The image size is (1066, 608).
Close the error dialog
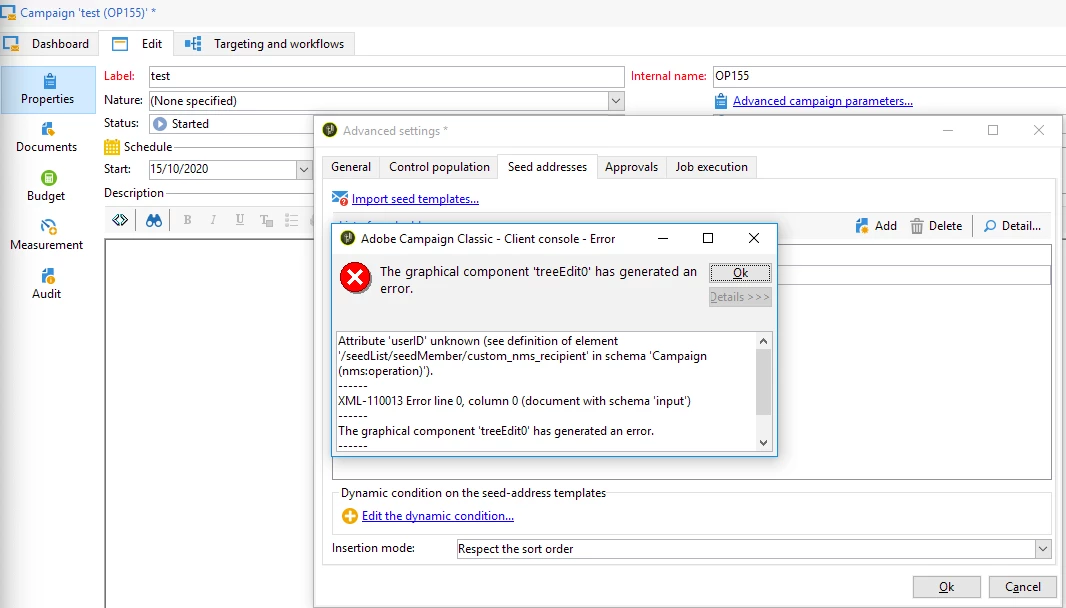click(x=754, y=238)
